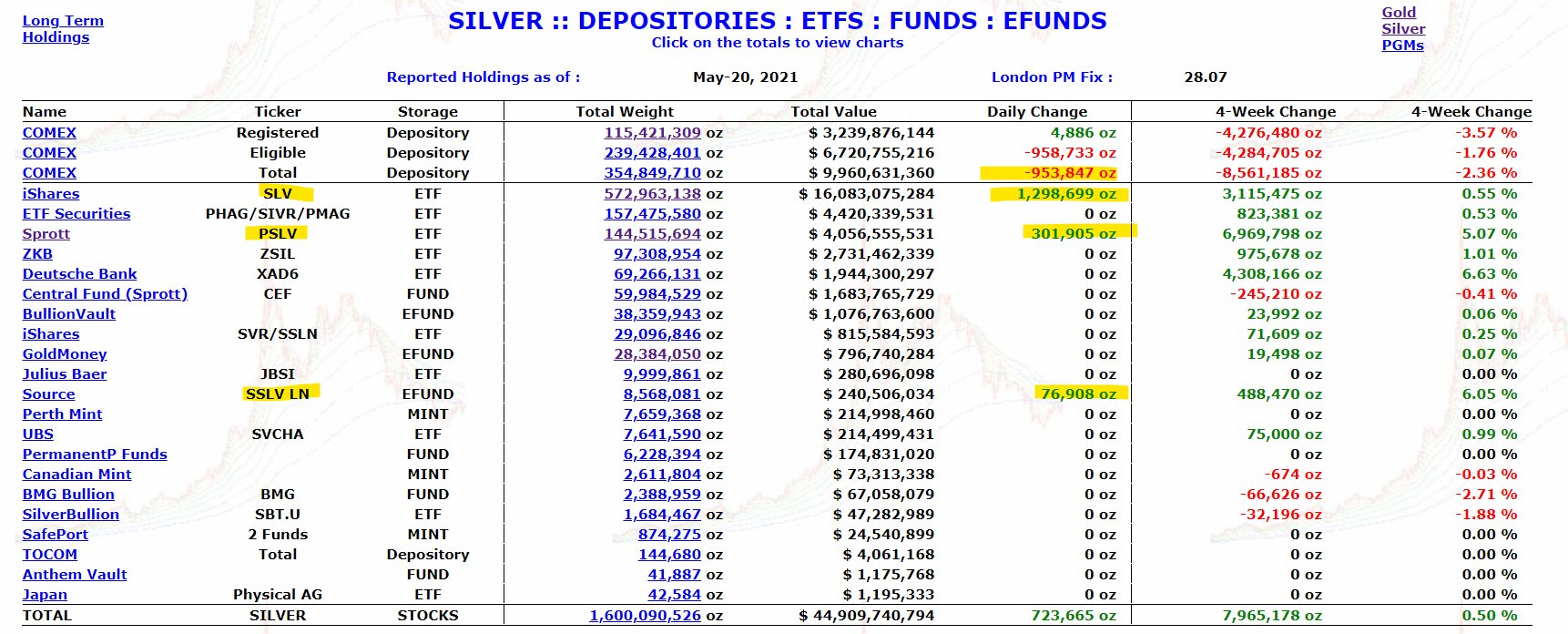The height and width of the screenshot is (634, 1568).
Task: Go to the Gold page link
Action: pyautogui.click(x=1399, y=13)
